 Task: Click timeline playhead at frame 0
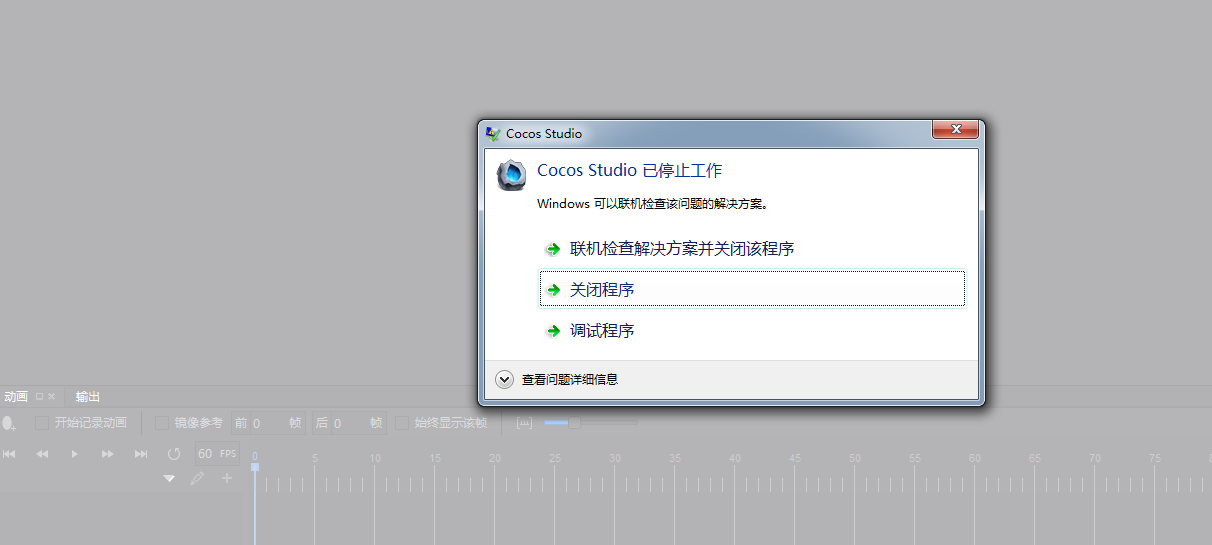tap(255, 466)
